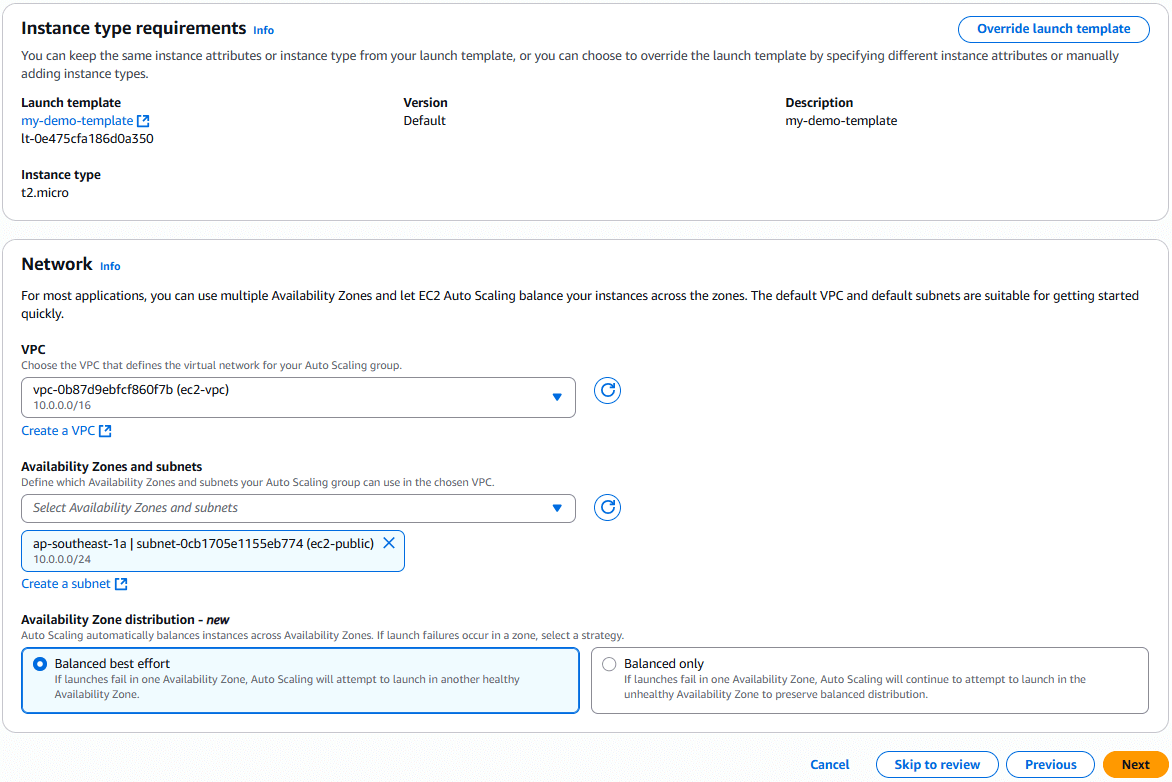1172x782 pixels.
Task: Refresh the Availability Zones and subnets list
Action: [607, 508]
